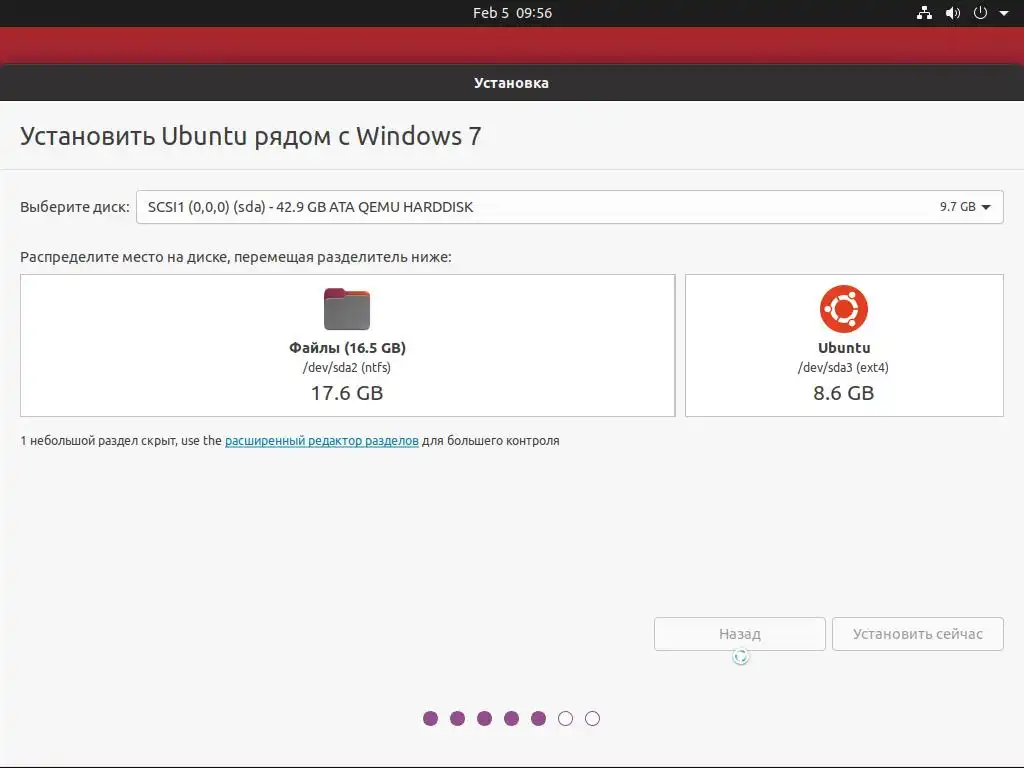Screen dimensions: 1024x768
Task: Click the last empty progress dot
Action: tap(592, 718)
